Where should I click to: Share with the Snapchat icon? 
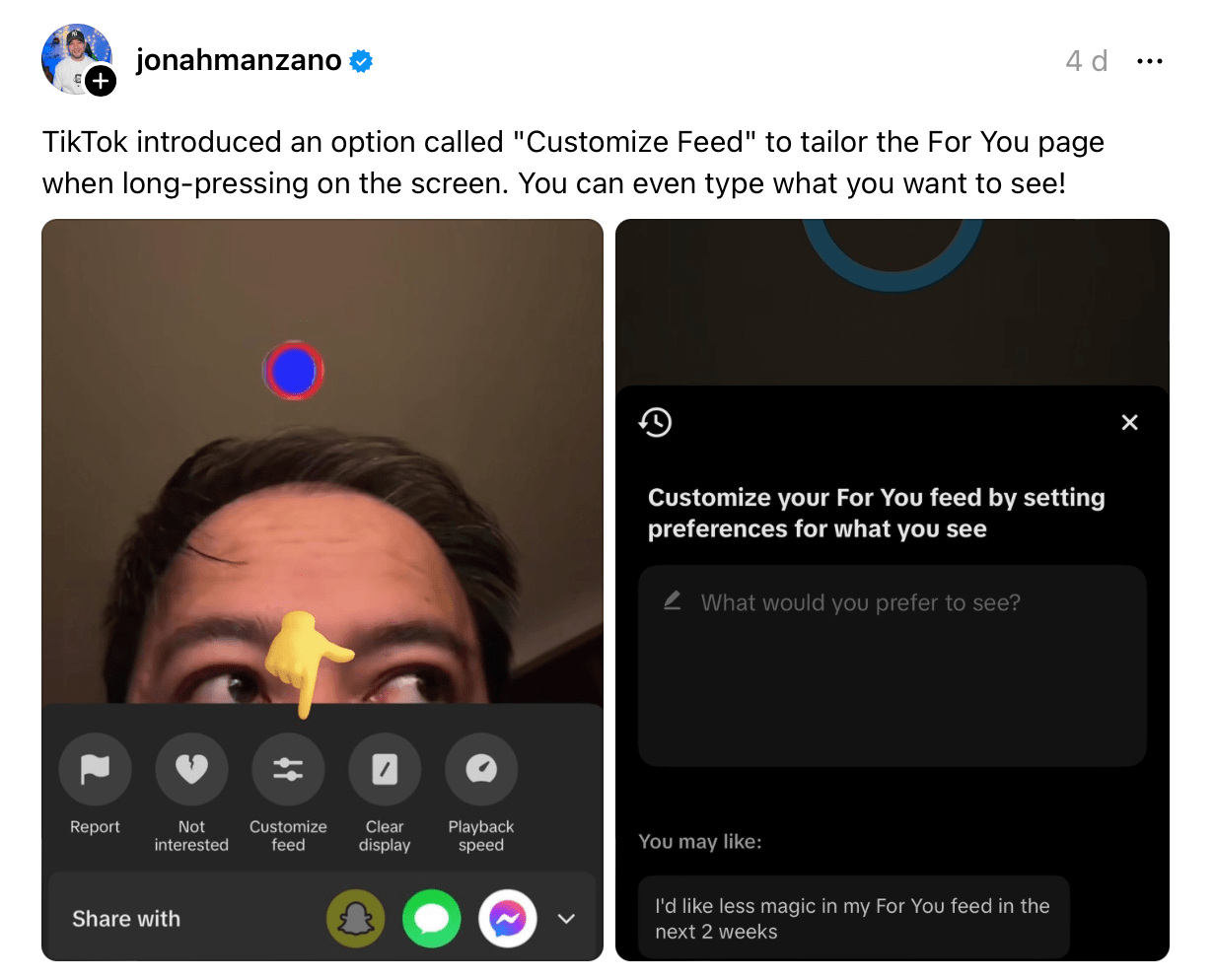pos(355,919)
